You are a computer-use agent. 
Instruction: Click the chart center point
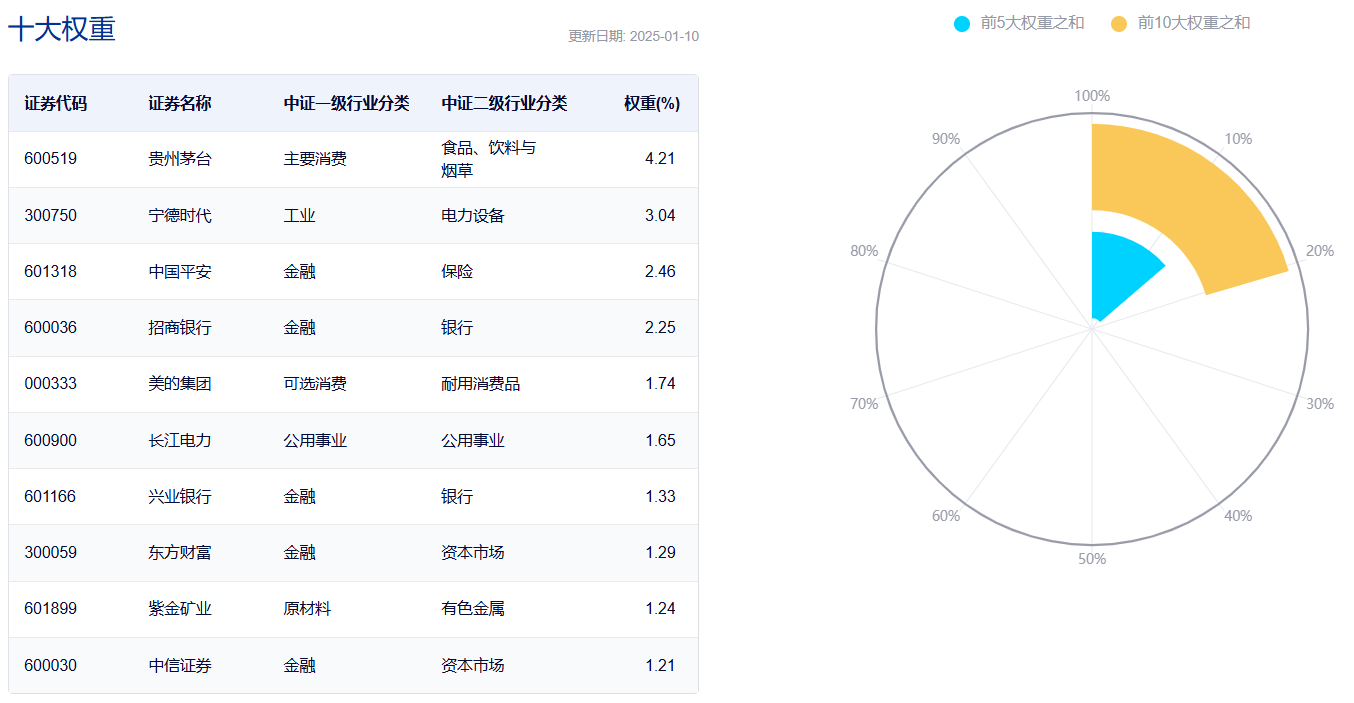click(1093, 327)
